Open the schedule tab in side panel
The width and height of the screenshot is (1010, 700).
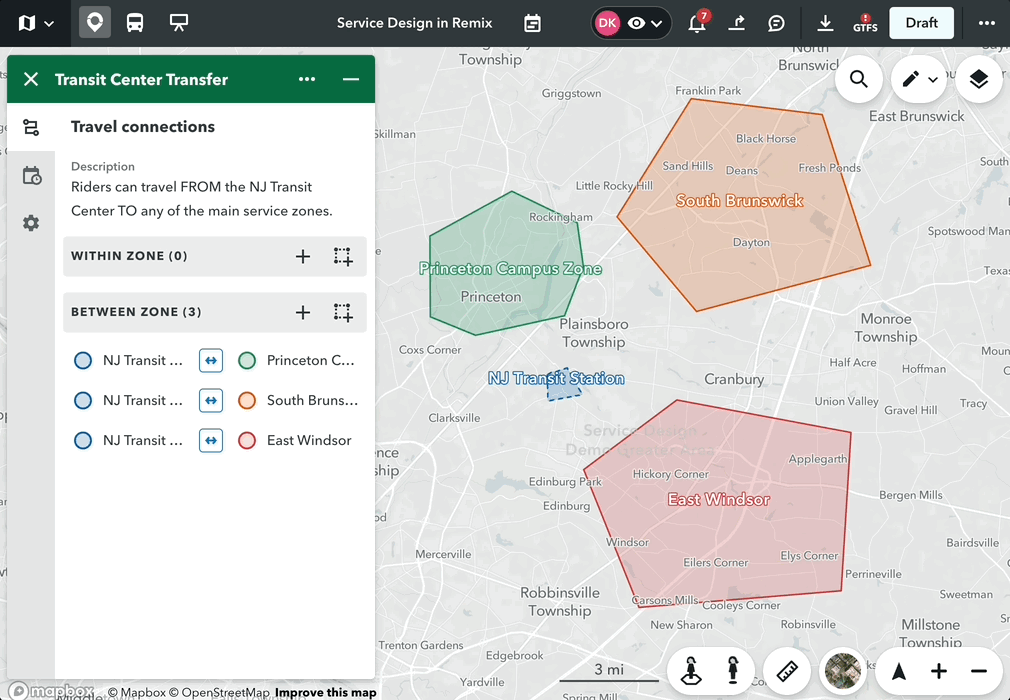point(31,176)
